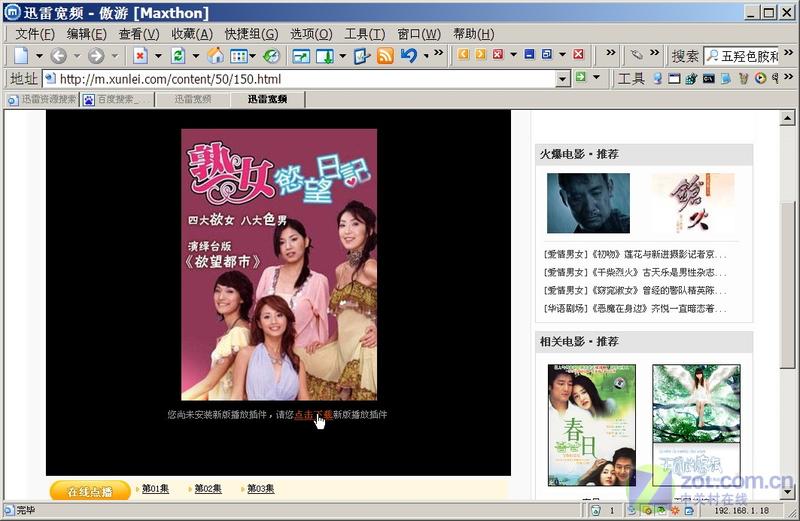Screen dimensions: 800x521
Task: Show more tool icons chevron after 工具
Action: [x=789, y=77]
